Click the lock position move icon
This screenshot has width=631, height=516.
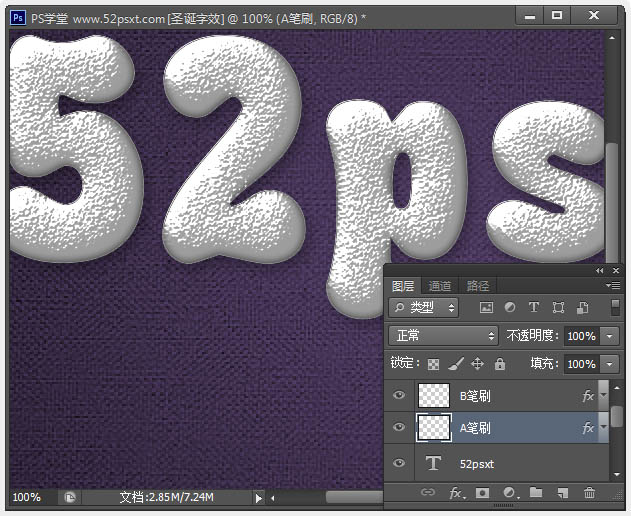point(477,364)
